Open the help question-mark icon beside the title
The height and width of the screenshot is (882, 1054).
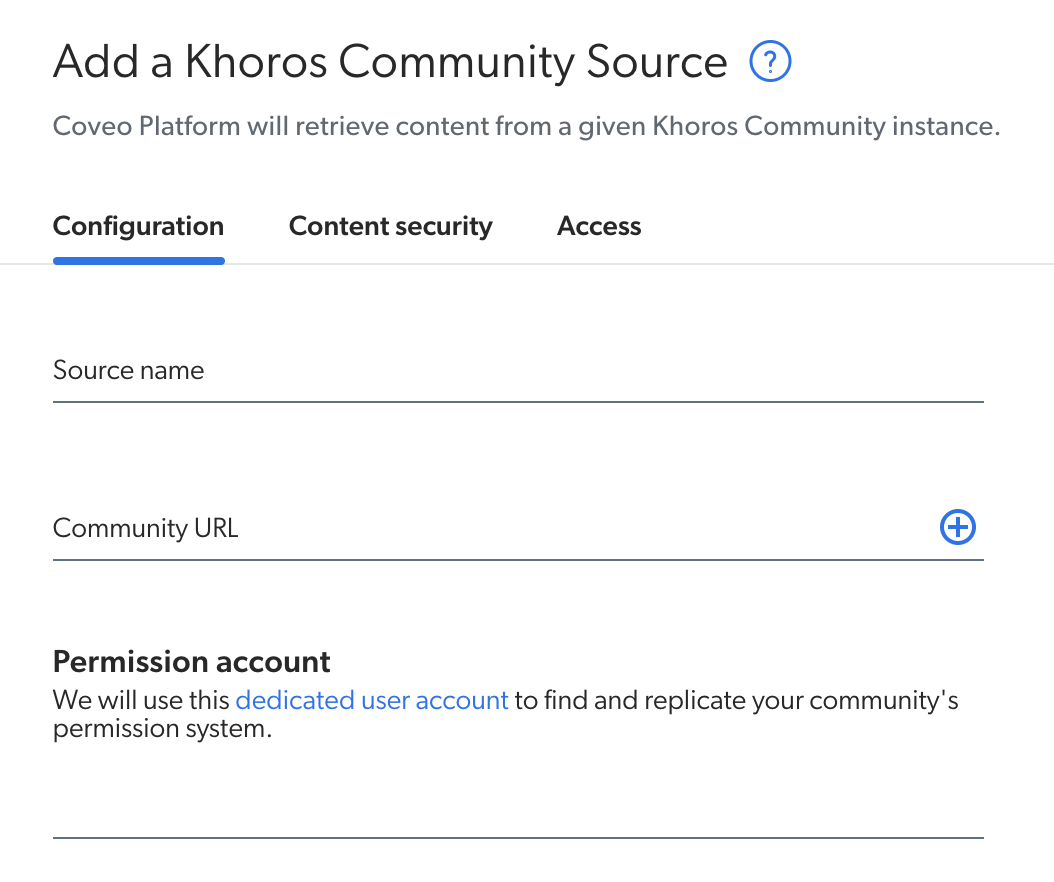pos(770,61)
